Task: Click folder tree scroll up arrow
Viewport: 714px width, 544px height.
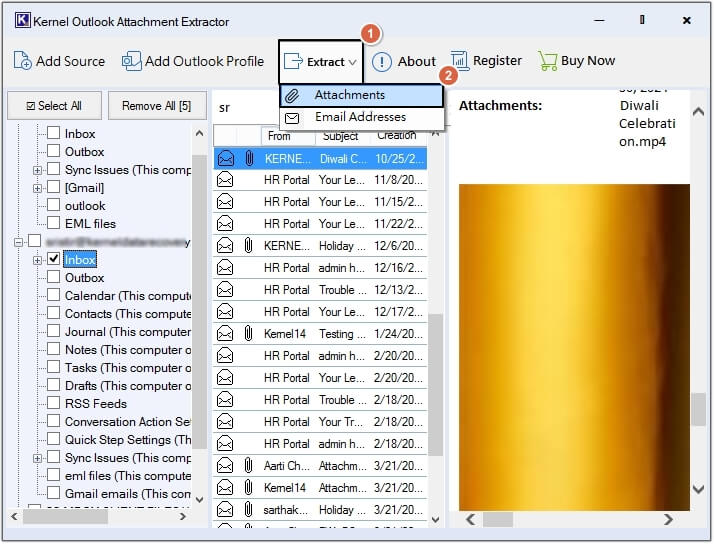Action: point(199,133)
